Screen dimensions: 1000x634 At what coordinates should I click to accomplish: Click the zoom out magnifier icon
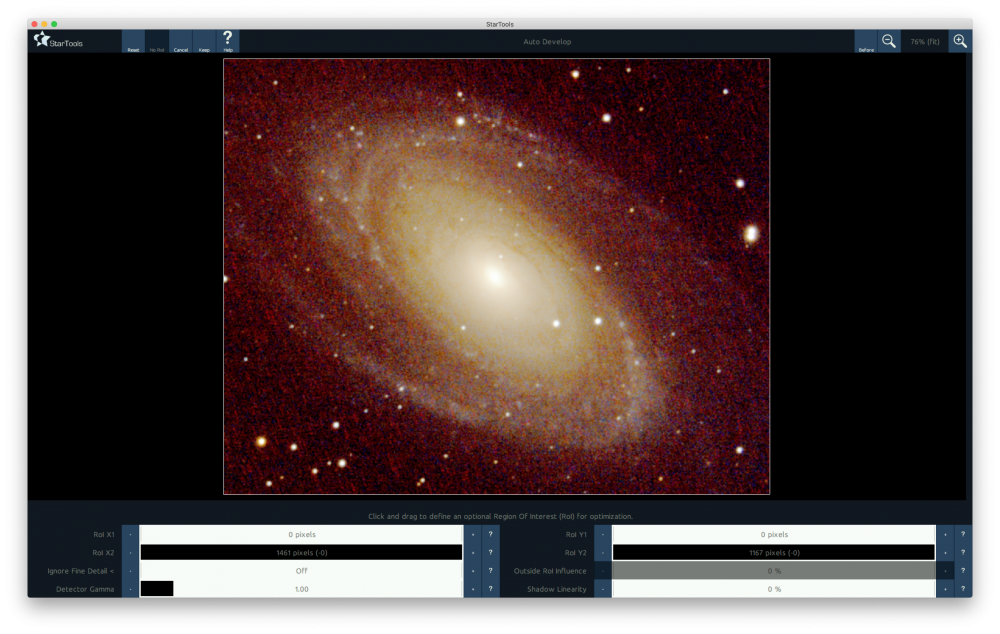pyautogui.click(x=888, y=41)
